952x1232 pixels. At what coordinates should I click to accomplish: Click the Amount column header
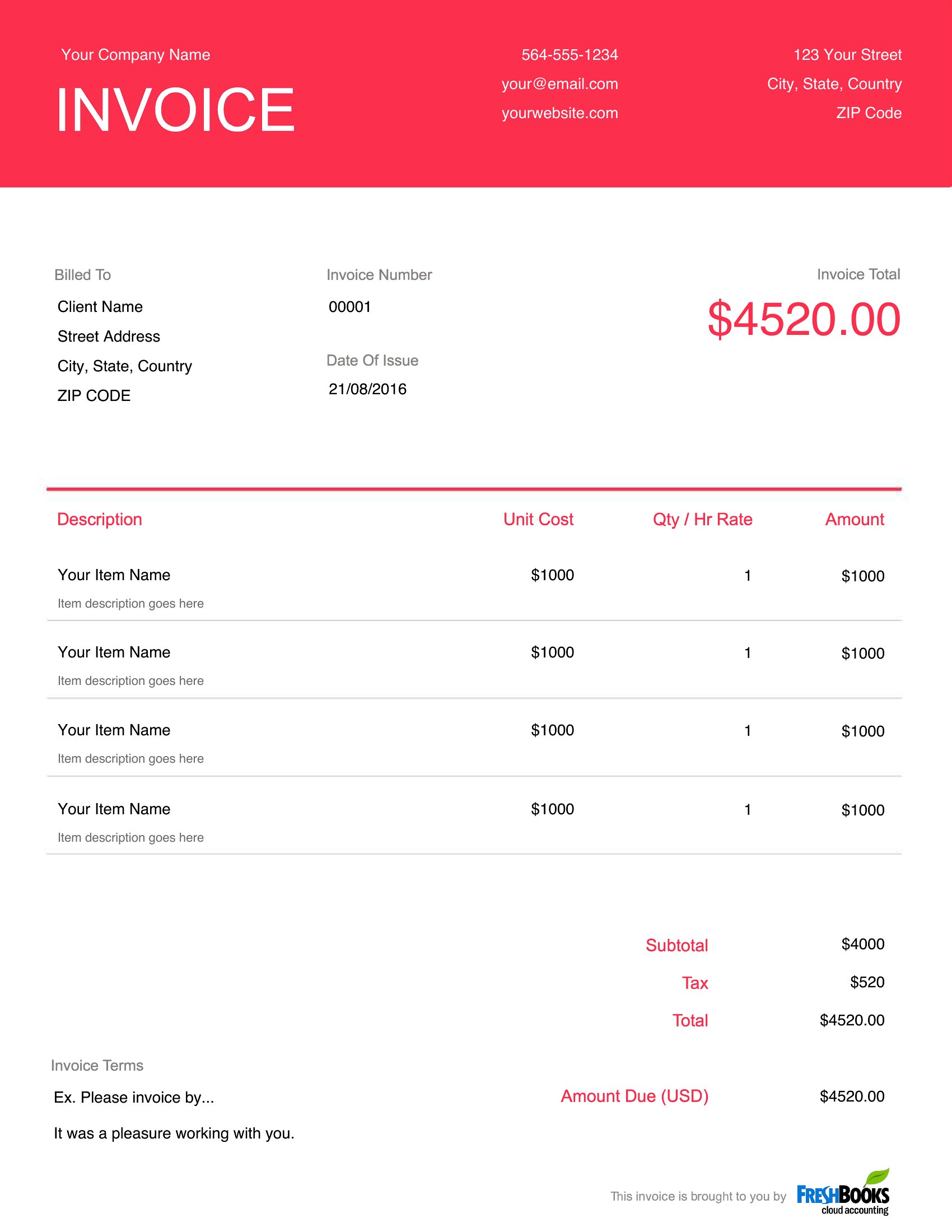(855, 519)
